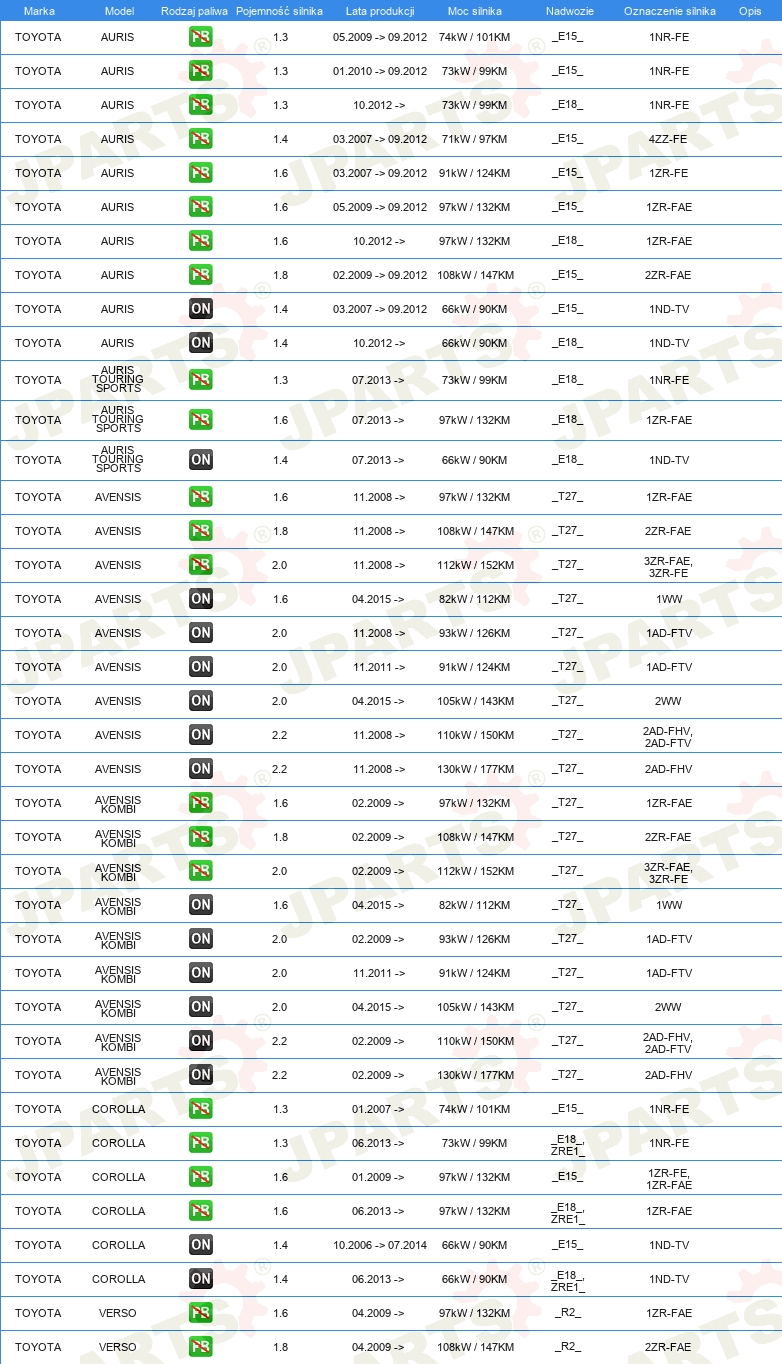The image size is (782, 1364).
Task: Click the petrol icon in the Verso 1.6 1ZR-FAE row
Action: click(201, 1313)
